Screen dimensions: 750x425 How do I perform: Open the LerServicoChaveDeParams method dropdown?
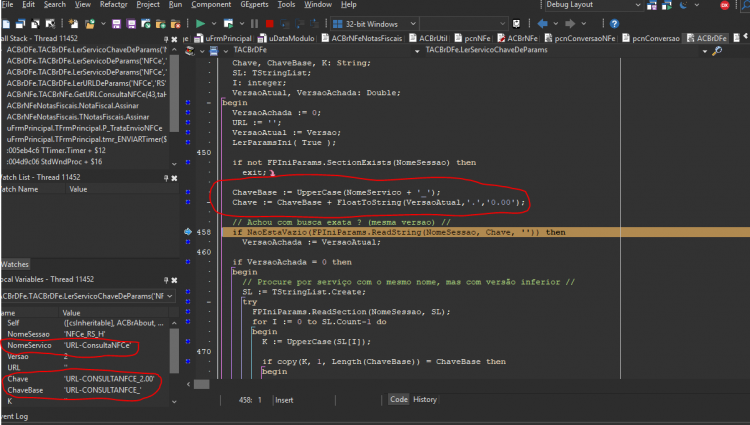point(705,51)
